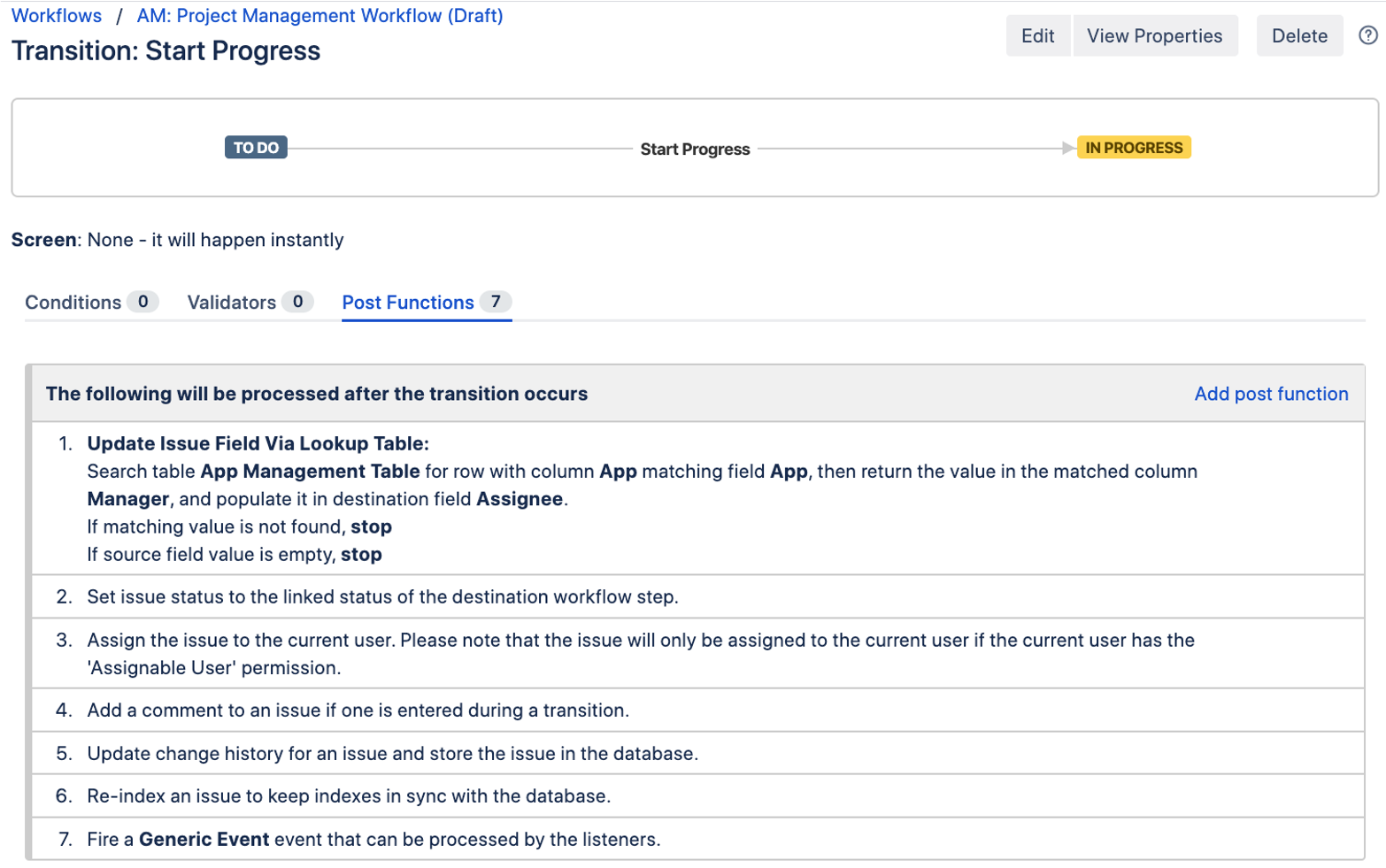
Task: Select the Re-index an issue post function
Action: point(349,796)
